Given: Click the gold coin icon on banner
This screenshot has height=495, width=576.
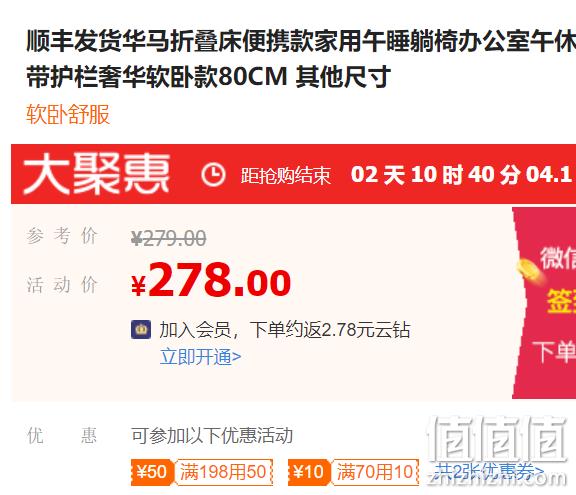Looking at the screenshot, I should [x=529, y=269].
